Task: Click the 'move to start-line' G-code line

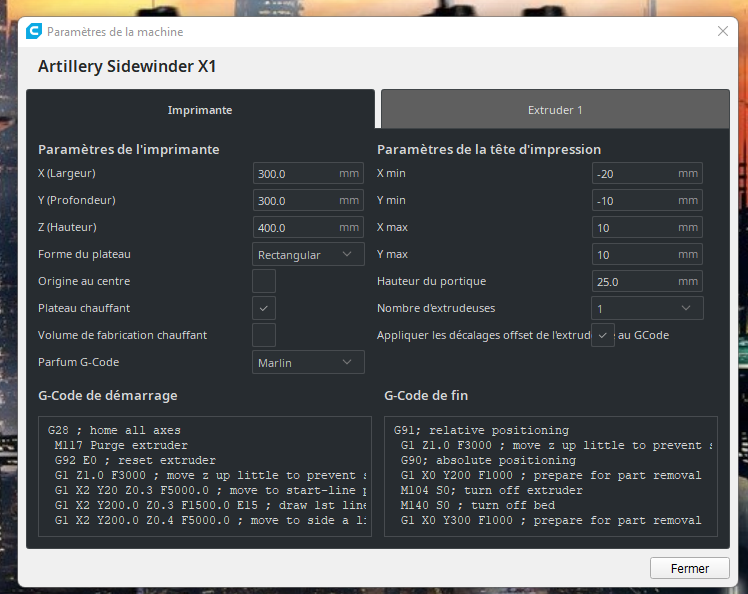Action: [210, 490]
